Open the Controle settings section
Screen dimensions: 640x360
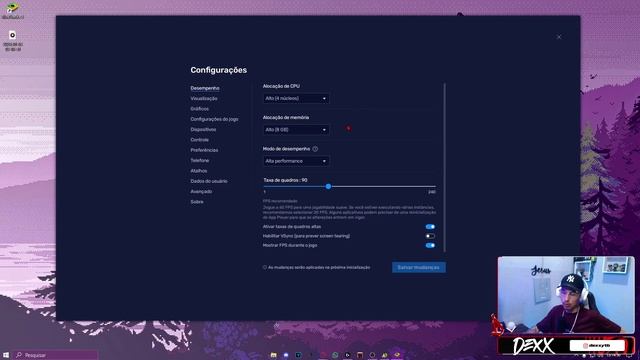[x=200, y=140]
